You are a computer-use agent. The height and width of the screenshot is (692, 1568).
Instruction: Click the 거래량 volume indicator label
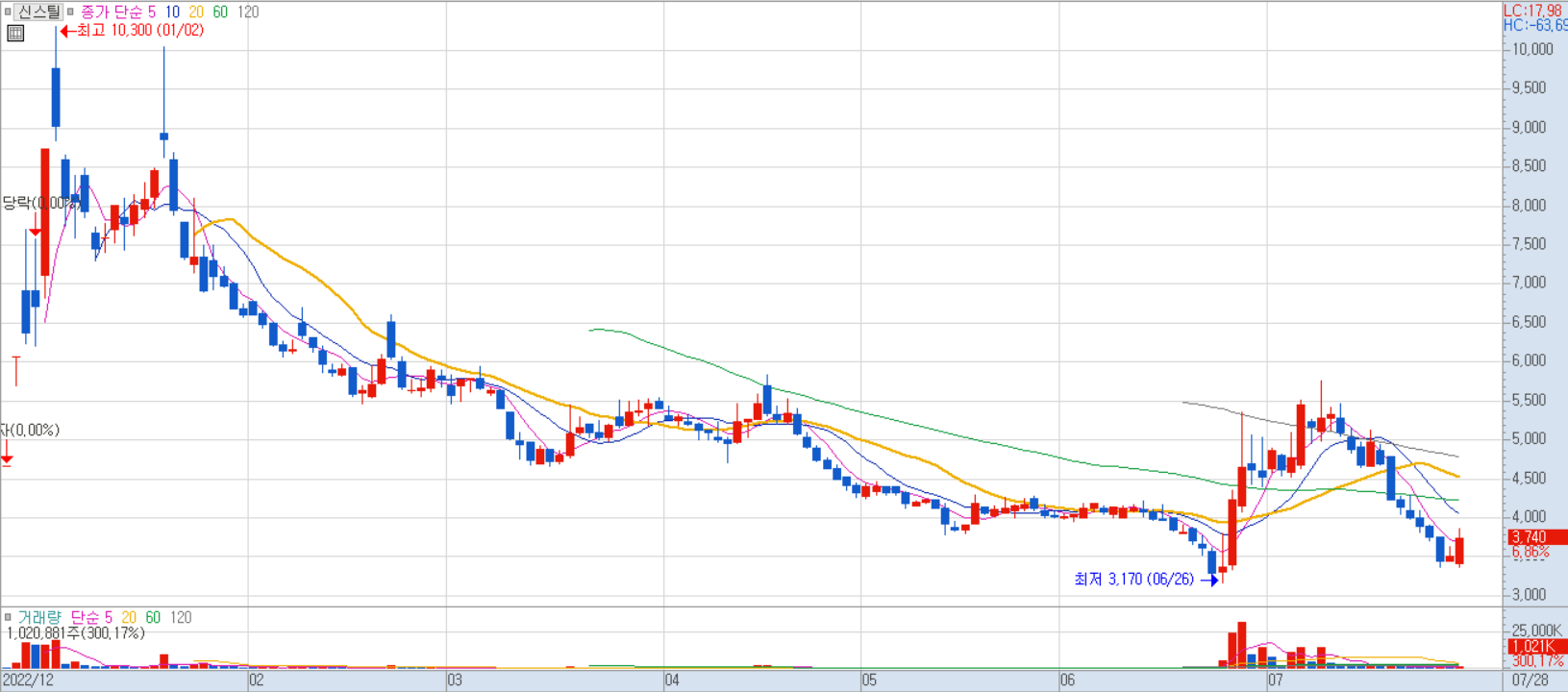pos(39,617)
